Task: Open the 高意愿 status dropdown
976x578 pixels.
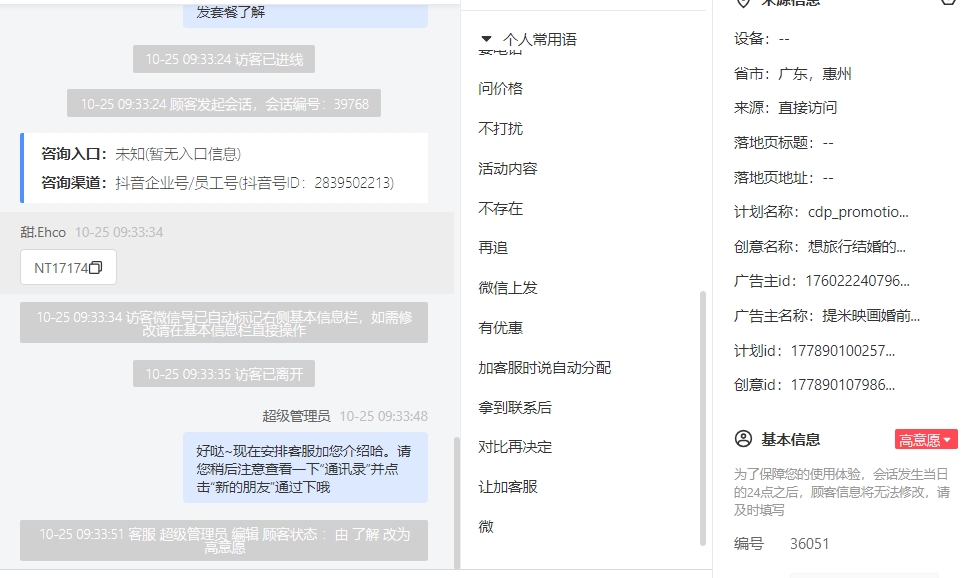Action: pyautogui.click(x=926, y=440)
